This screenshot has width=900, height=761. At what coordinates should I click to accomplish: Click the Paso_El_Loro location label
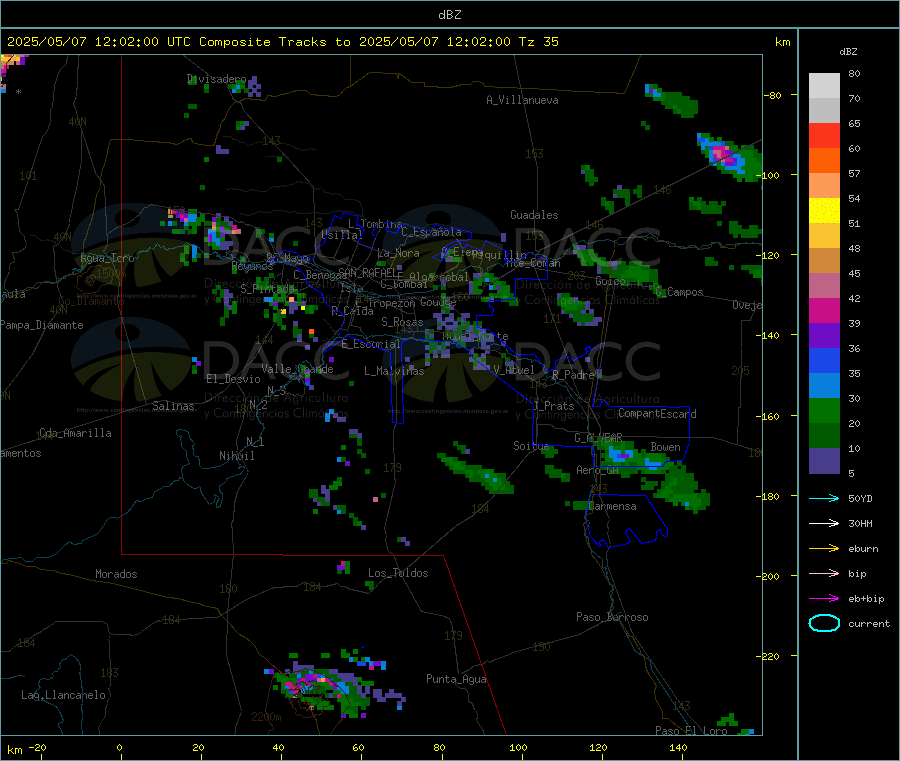691,730
